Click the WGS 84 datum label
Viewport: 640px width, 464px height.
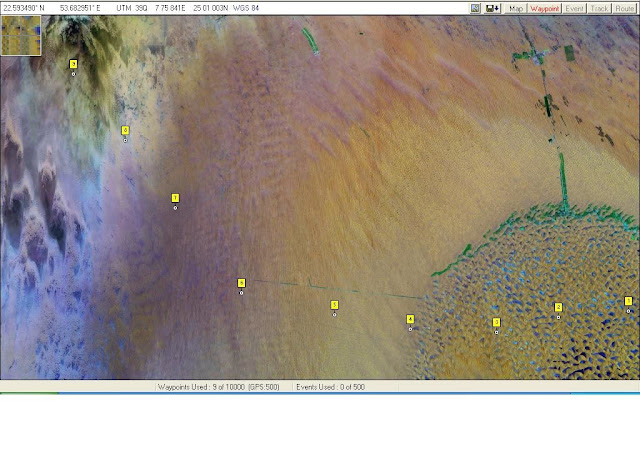[246, 8]
